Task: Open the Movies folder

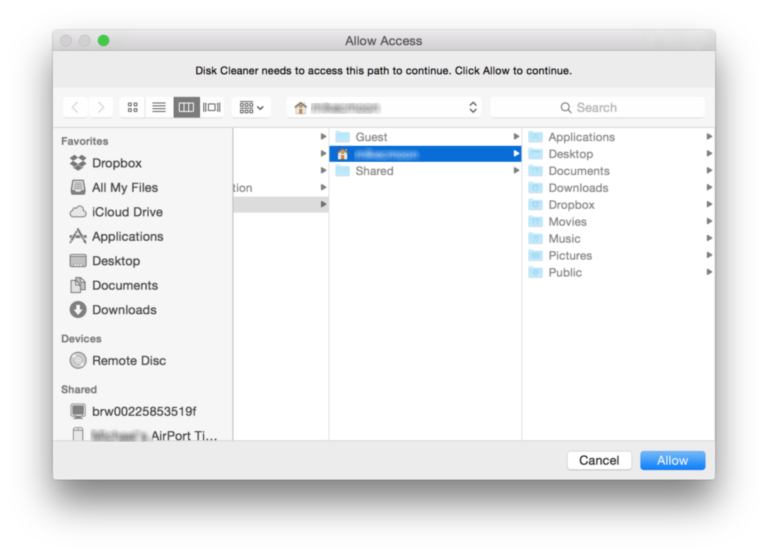Action: point(618,221)
